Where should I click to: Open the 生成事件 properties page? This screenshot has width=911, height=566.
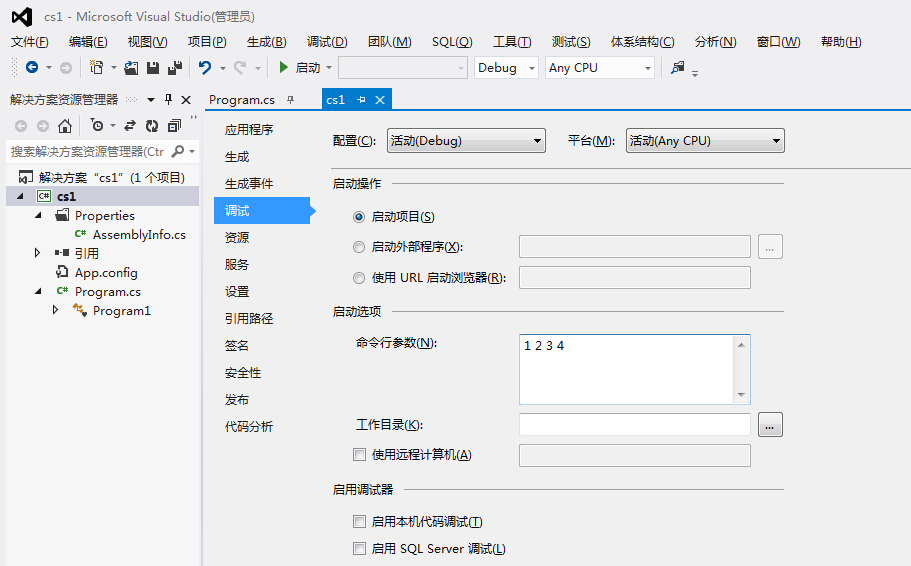point(249,184)
